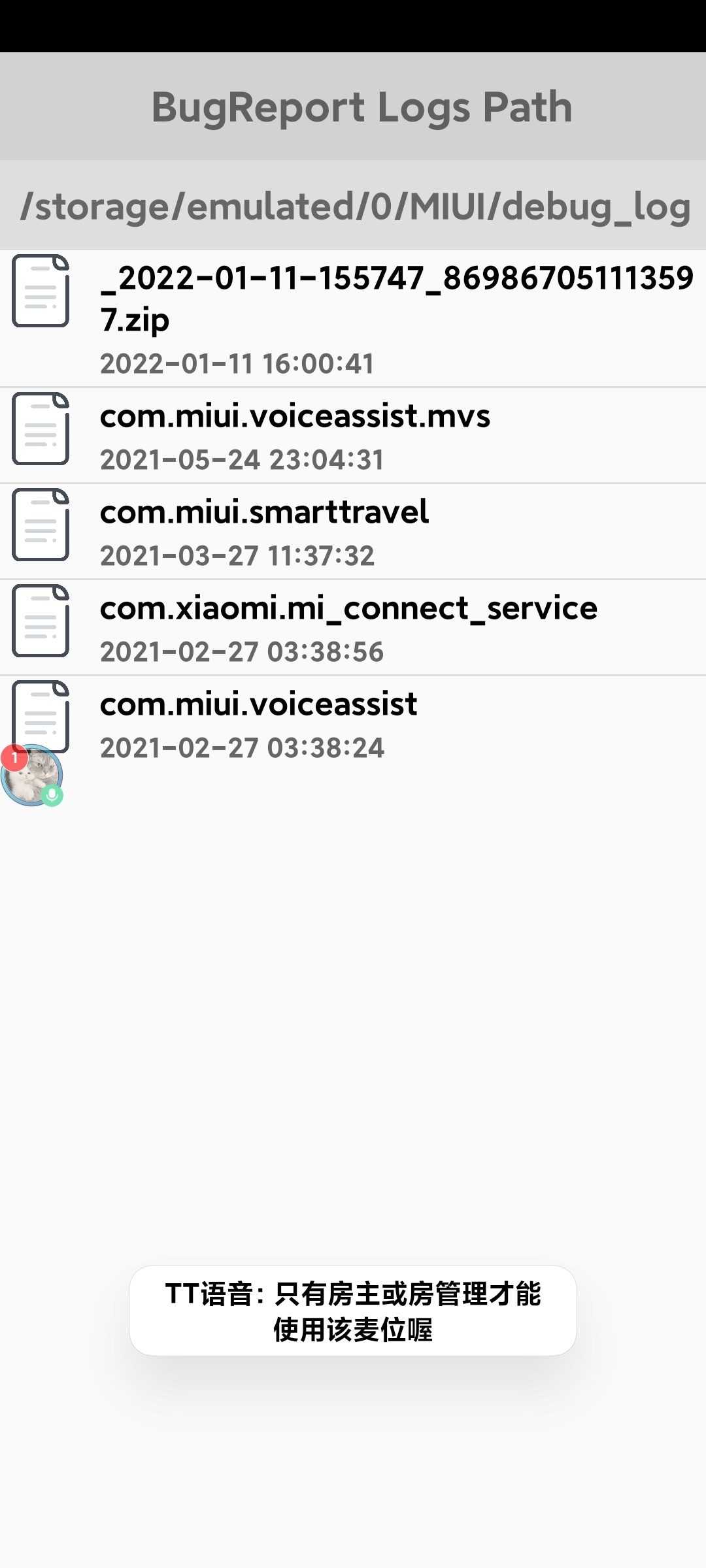
Task: Tap the green microphone badge on the floating avatar
Action: pos(52,796)
